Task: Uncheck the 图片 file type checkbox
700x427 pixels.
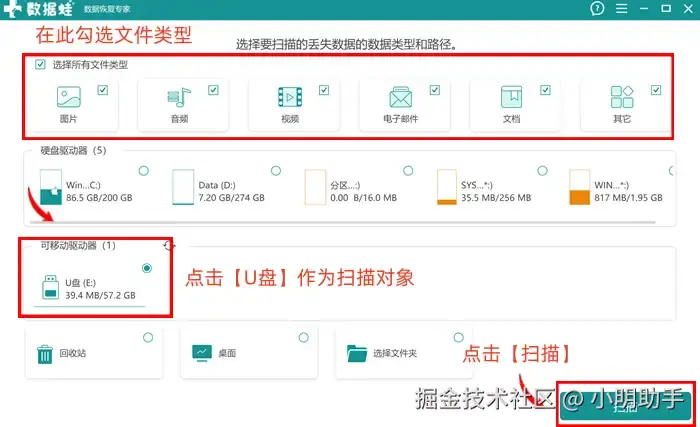Action: (103, 90)
